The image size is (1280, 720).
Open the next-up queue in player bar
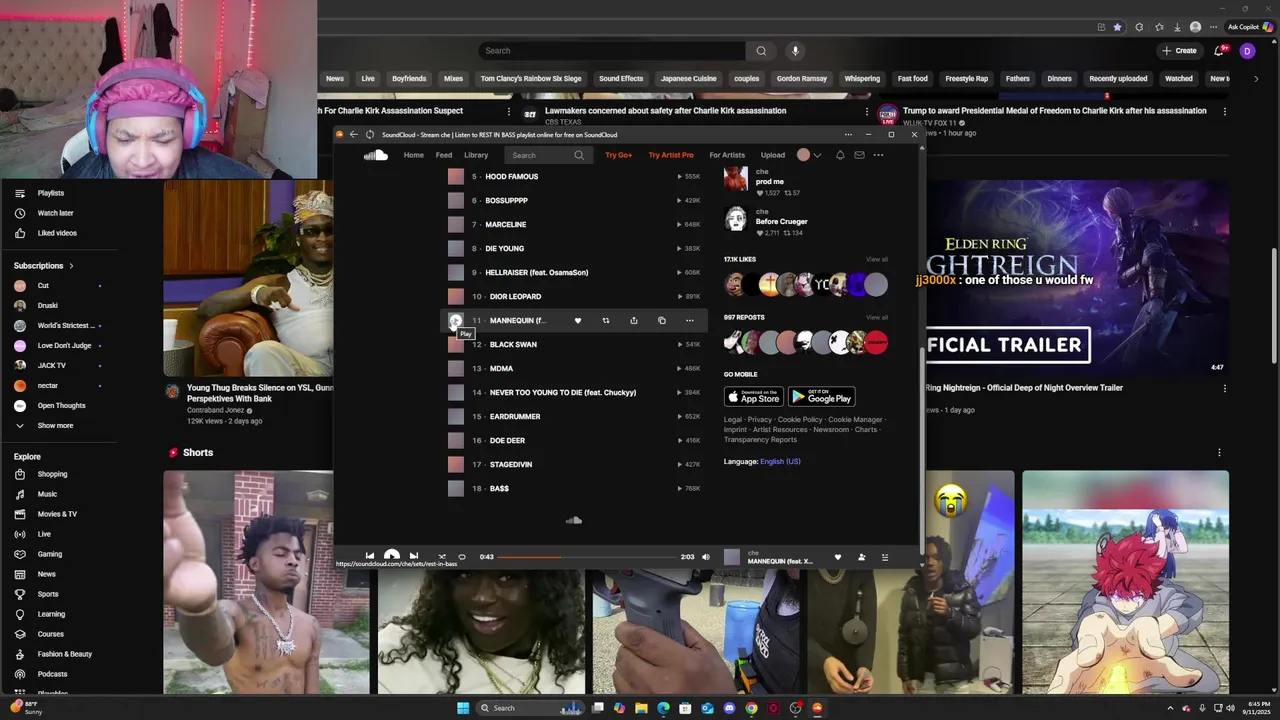click(x=885, y=557)
